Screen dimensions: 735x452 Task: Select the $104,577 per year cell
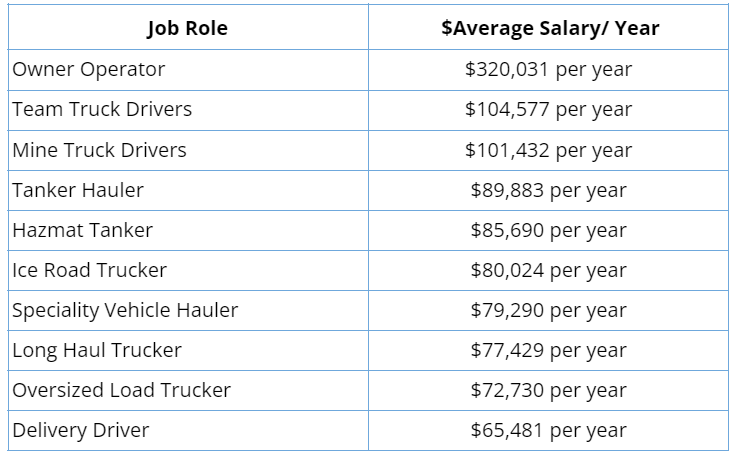click(x=549, y=110)
